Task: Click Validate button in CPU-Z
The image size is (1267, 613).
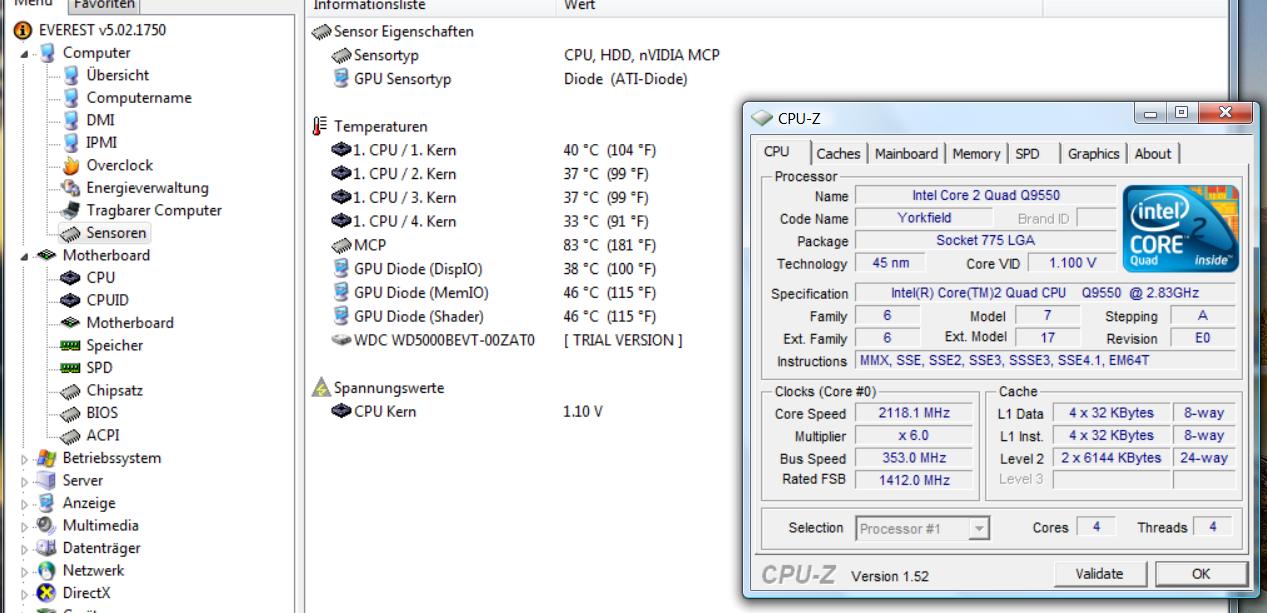Action: 1098,574
